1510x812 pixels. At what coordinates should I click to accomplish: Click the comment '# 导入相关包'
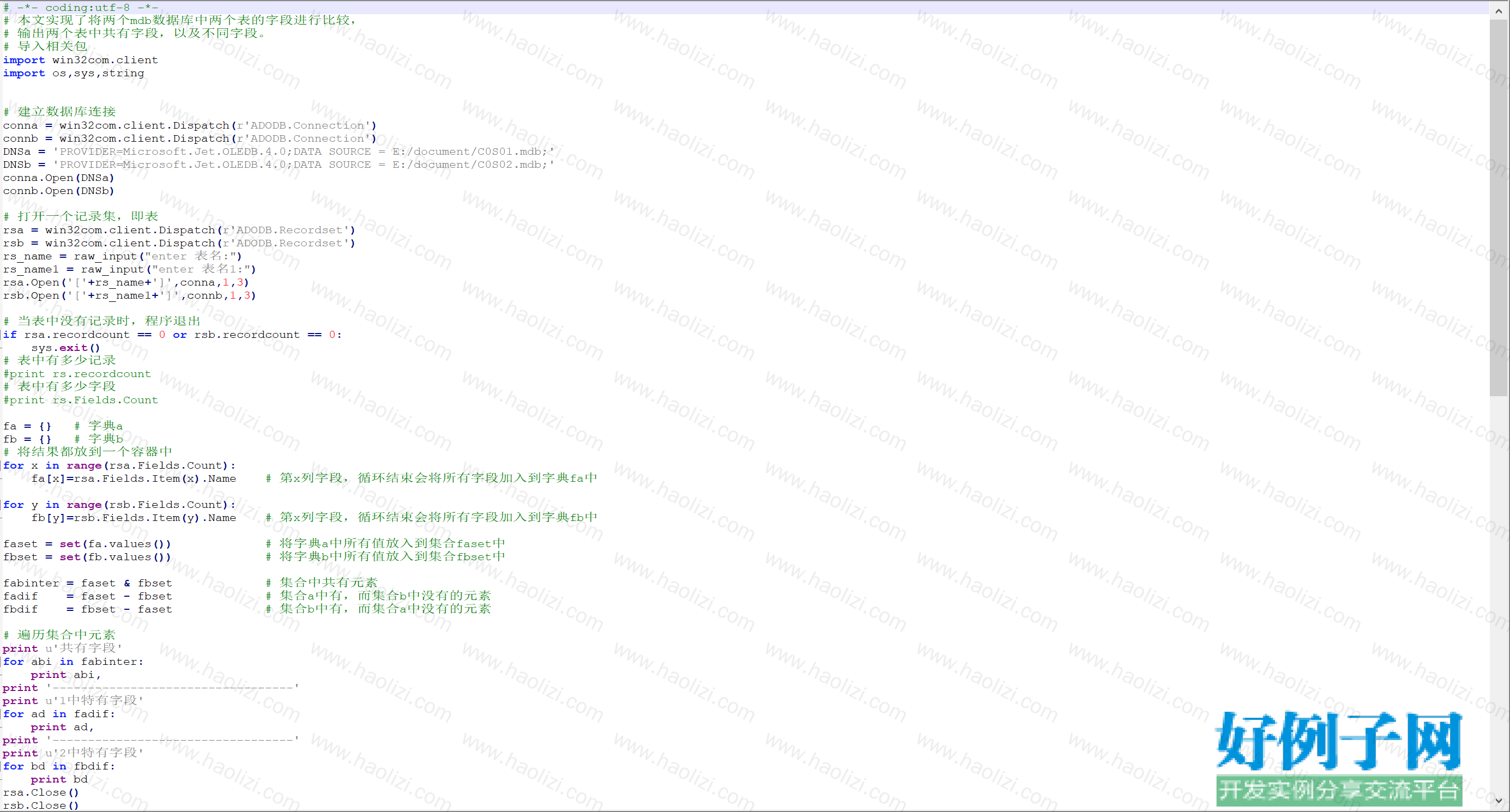coord(45,46)
